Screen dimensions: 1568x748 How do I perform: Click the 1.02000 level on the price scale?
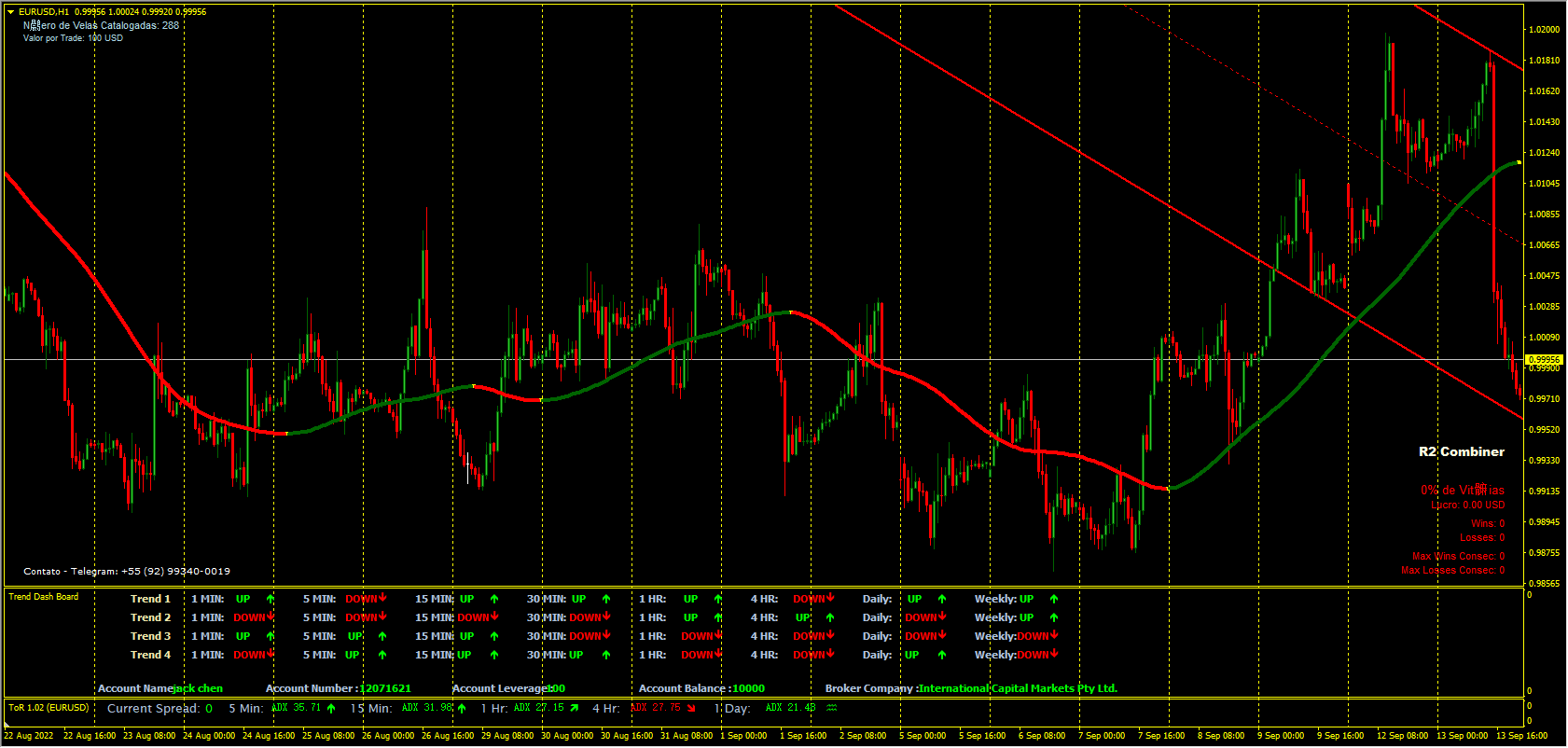coord(1544,30)
